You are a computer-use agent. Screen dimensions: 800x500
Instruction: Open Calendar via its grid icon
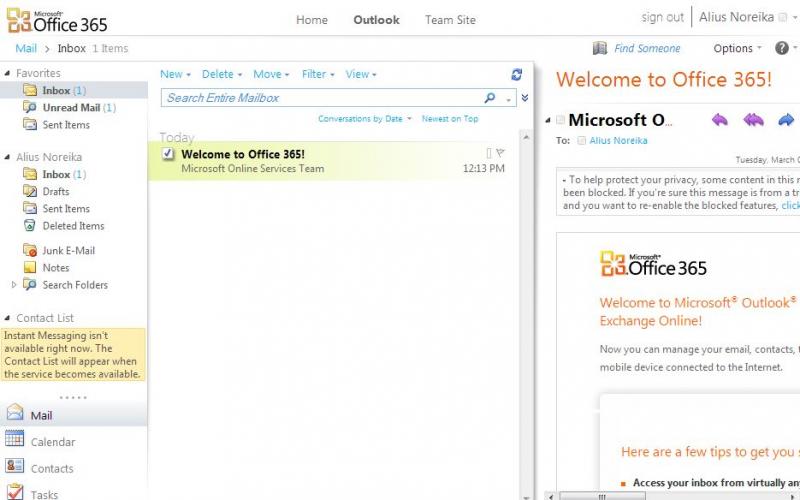click(x=14, y=439)
